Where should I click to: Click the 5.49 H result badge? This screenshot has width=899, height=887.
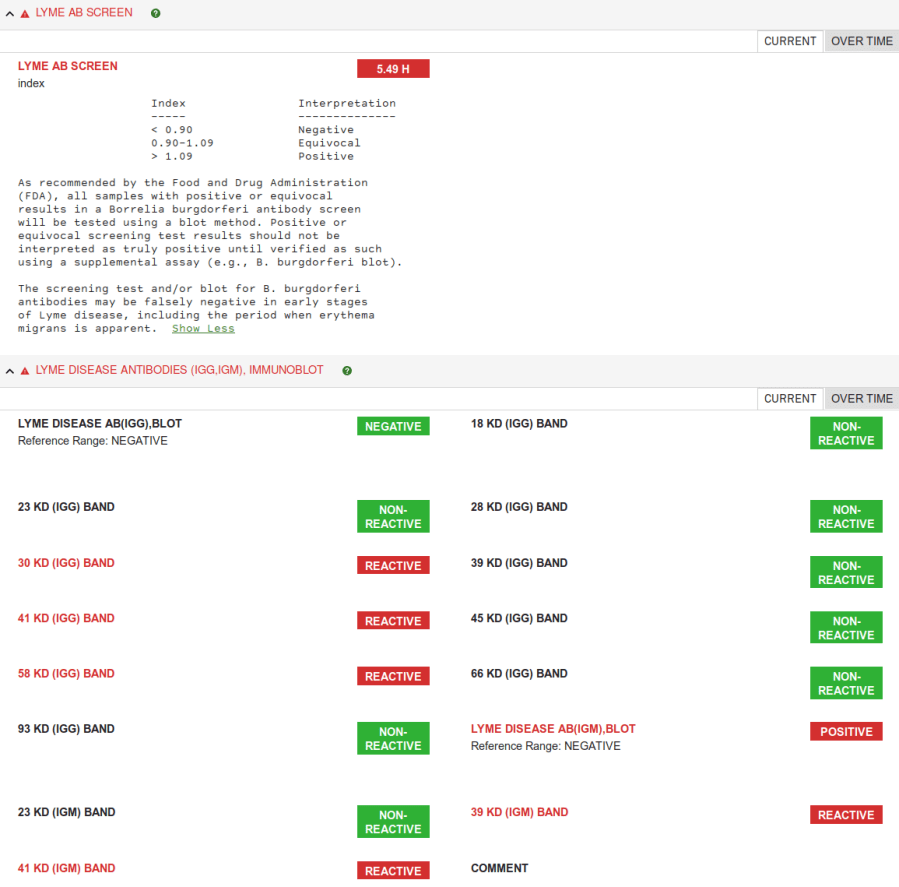[393, 69]
